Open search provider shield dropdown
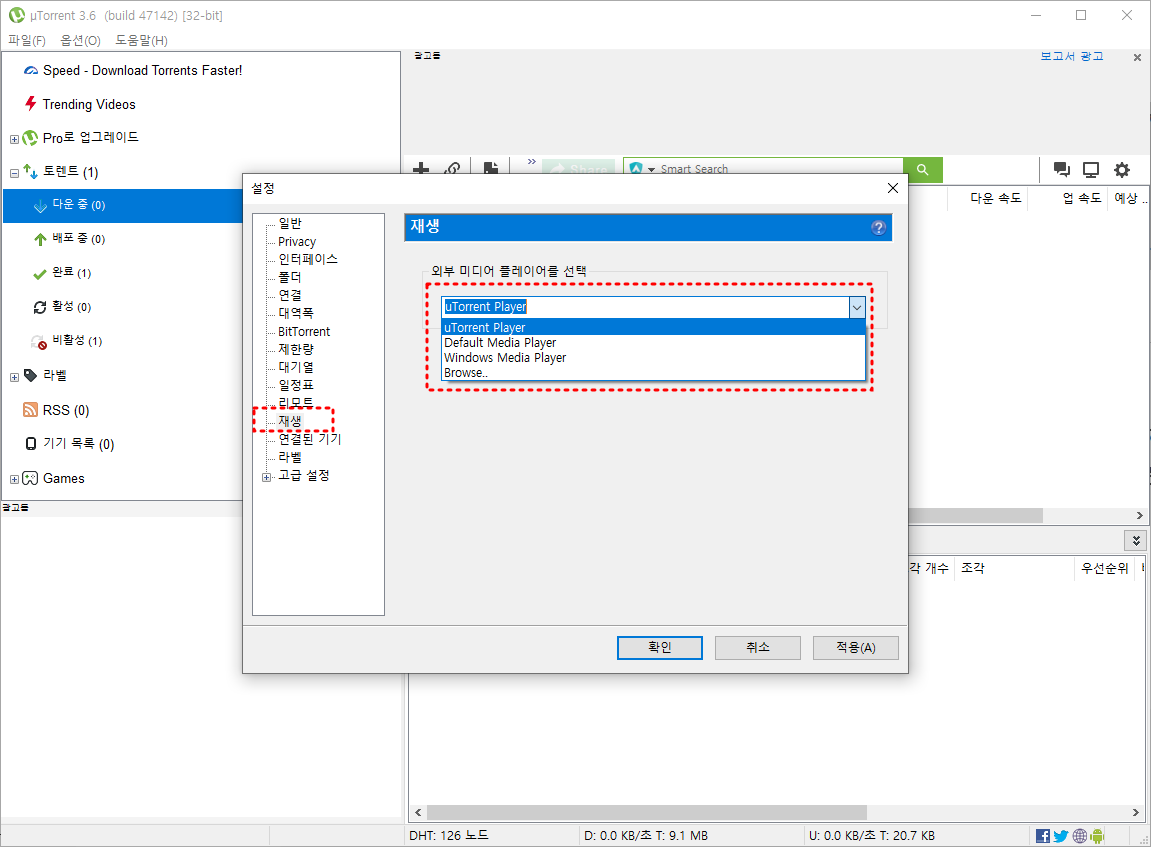Image resolution: width=1151 pixels, height=847 pixels. 642,169
